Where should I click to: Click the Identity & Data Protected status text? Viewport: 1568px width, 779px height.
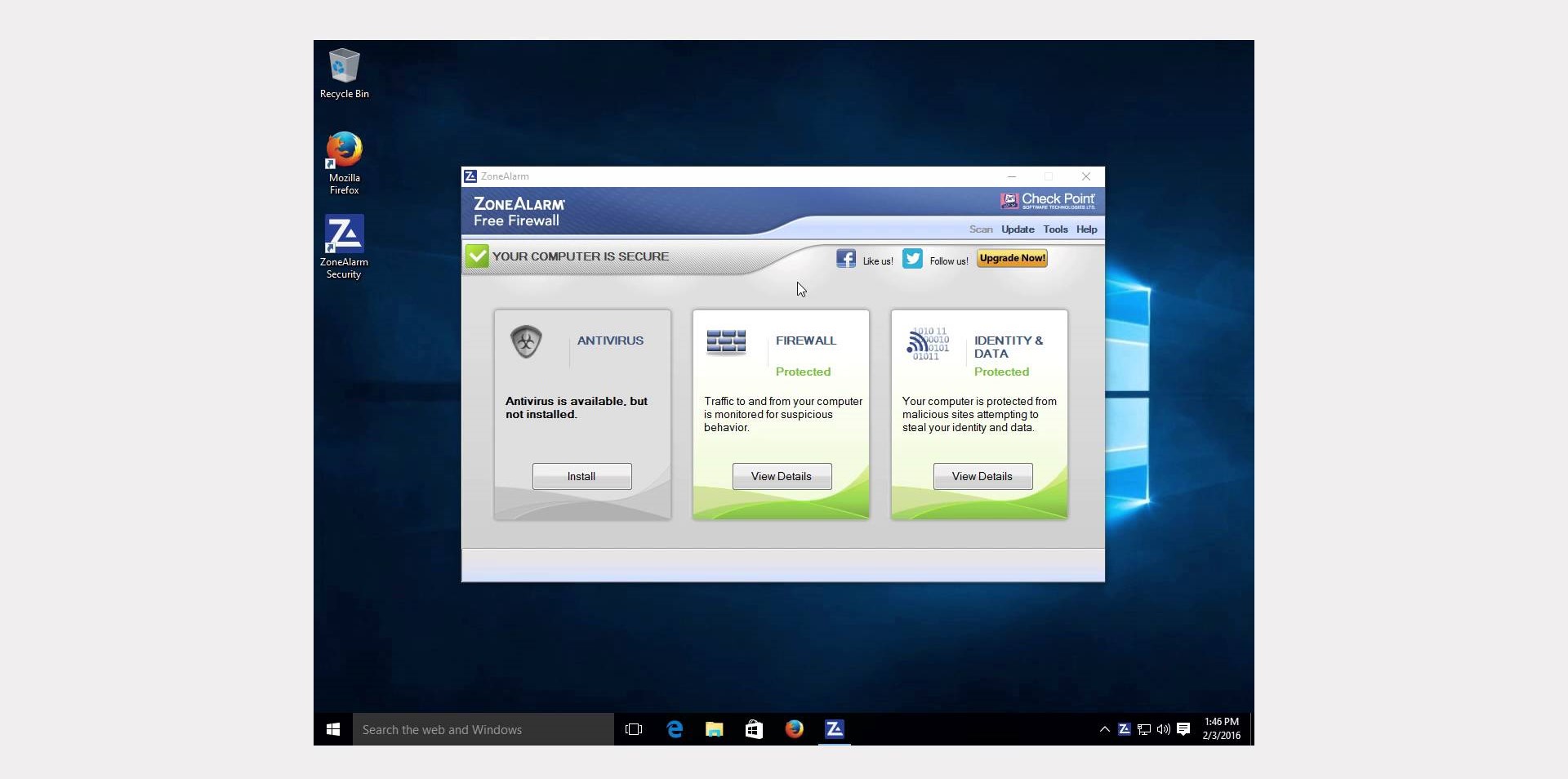1001,372
